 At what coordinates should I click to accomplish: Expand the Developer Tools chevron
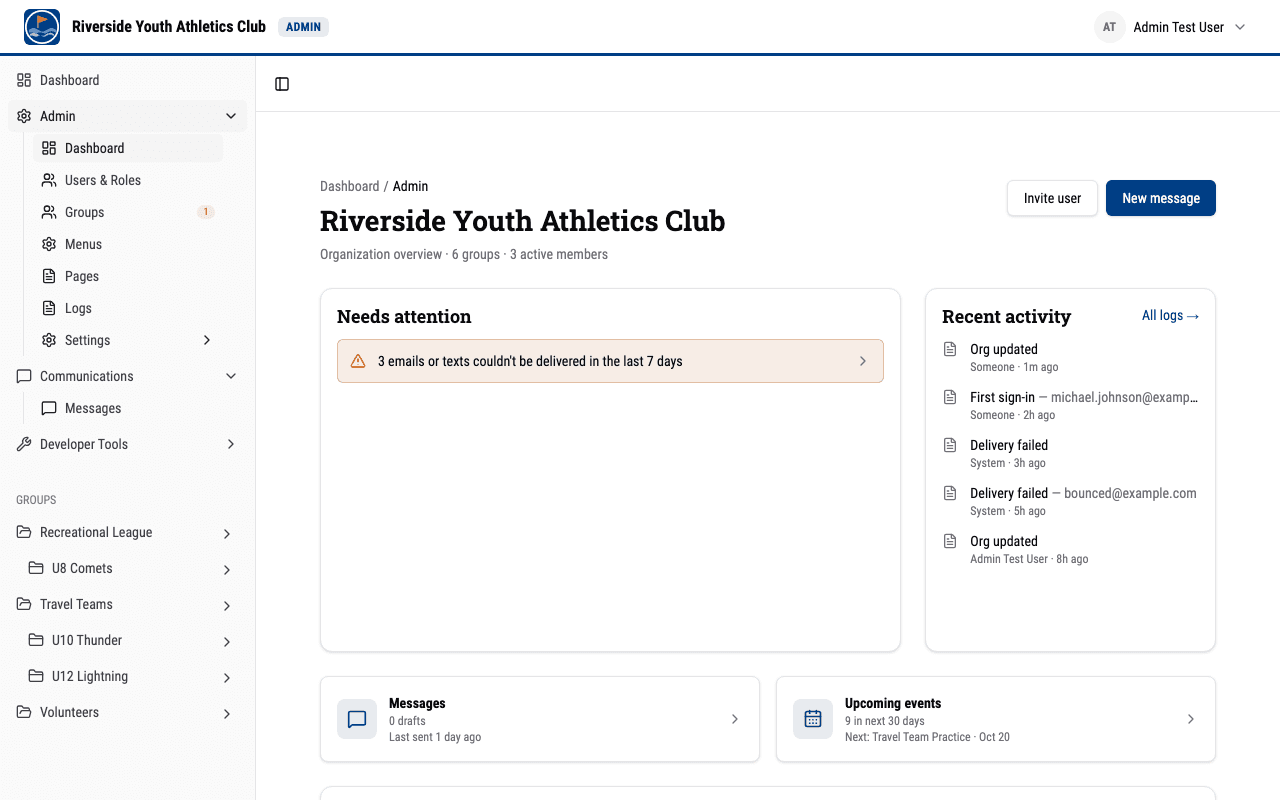point(231,444)
